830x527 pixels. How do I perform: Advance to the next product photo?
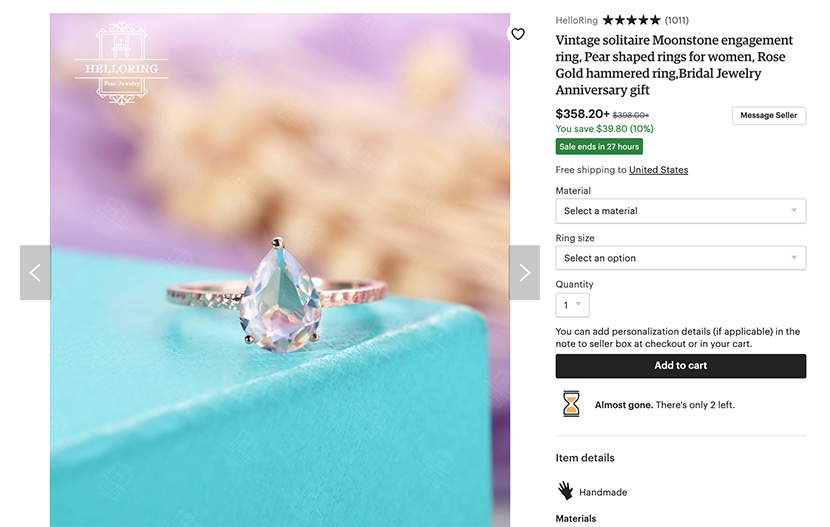525,273
